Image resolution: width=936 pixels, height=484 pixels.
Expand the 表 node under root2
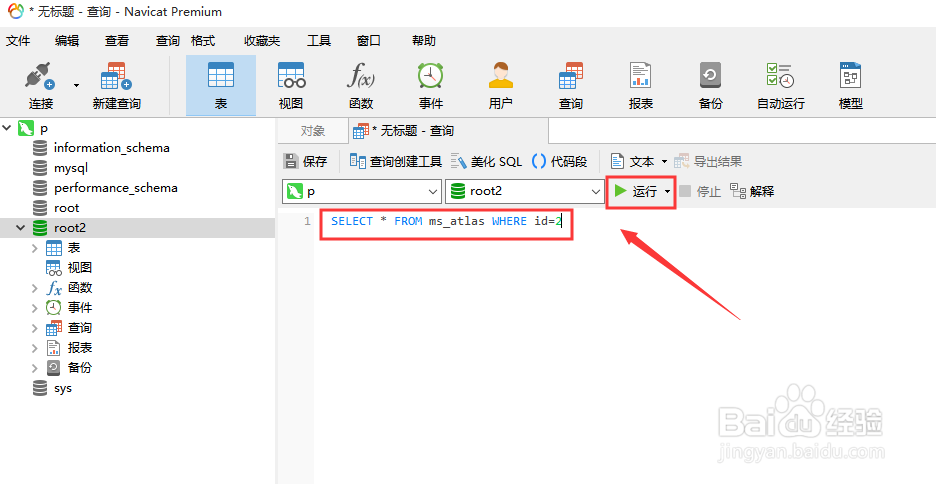[x=35, y=248]
